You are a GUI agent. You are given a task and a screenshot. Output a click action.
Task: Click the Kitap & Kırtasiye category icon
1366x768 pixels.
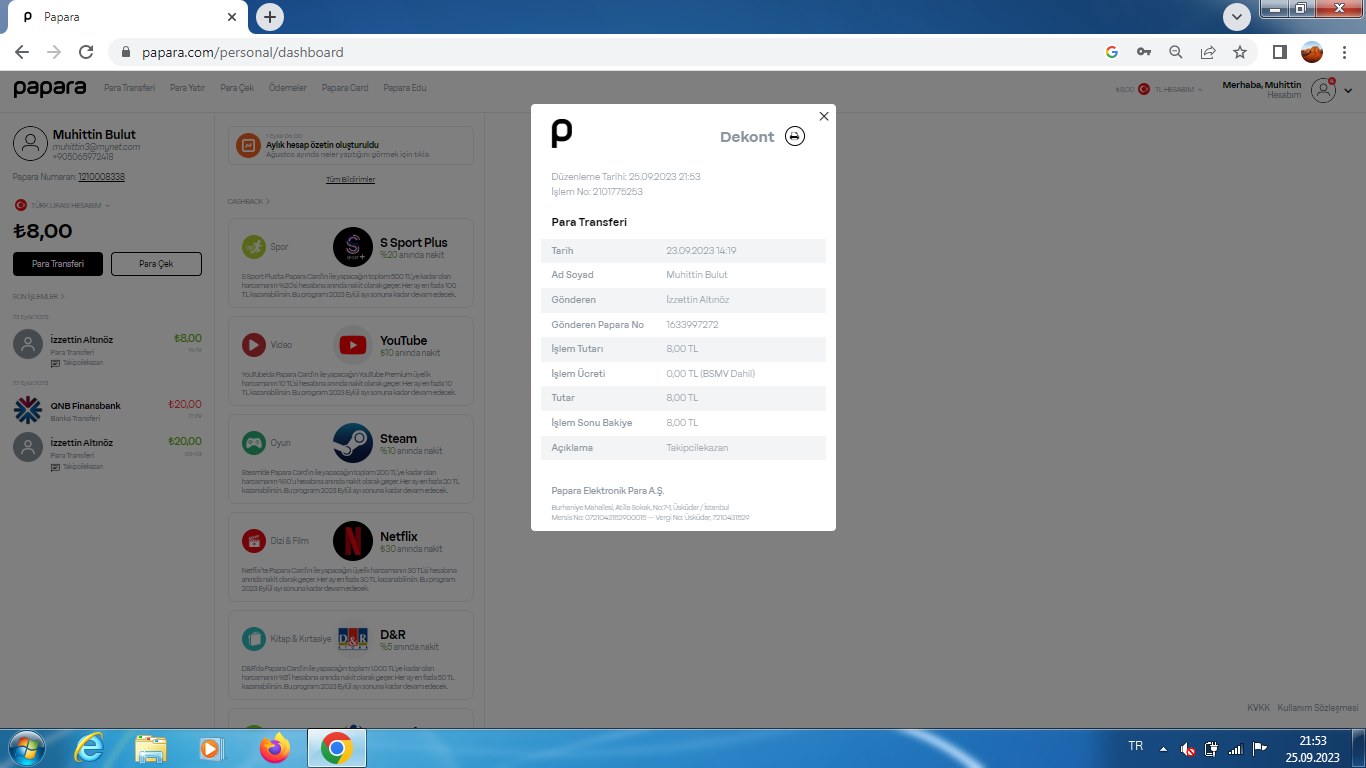(254, 639)
